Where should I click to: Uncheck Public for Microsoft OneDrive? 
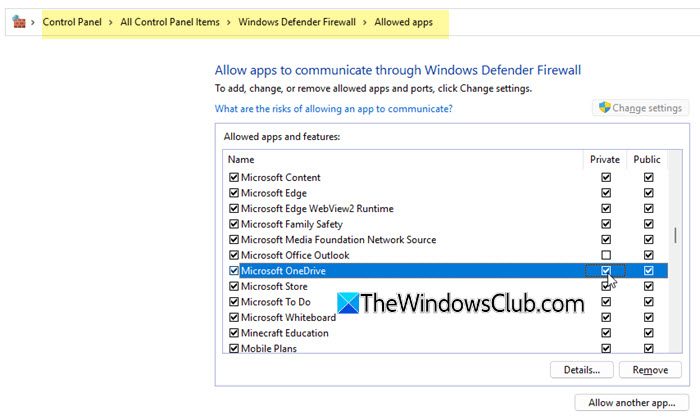(649, 270)
